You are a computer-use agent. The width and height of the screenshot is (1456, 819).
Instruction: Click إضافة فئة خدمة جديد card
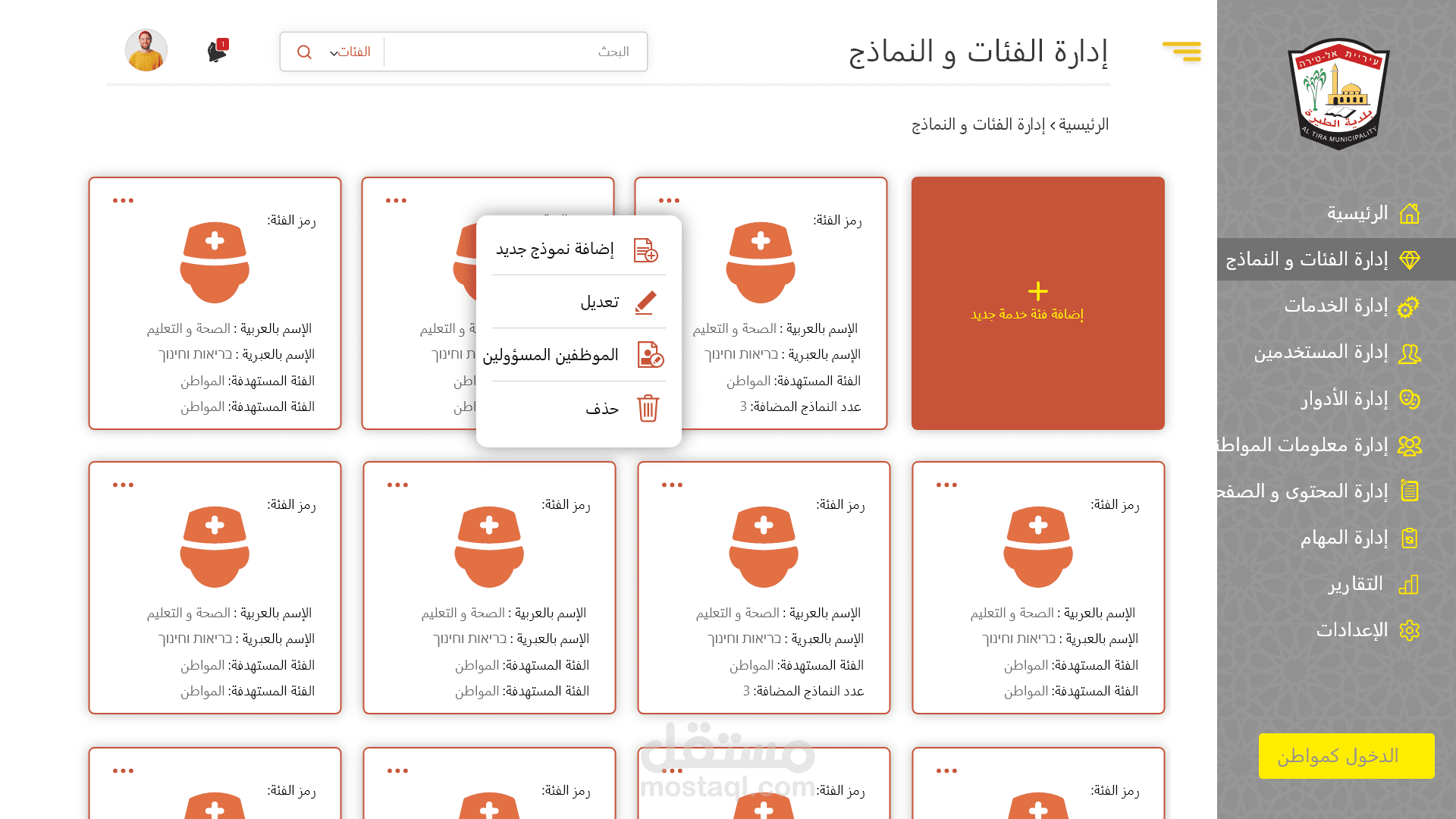tap(1037, 303)
